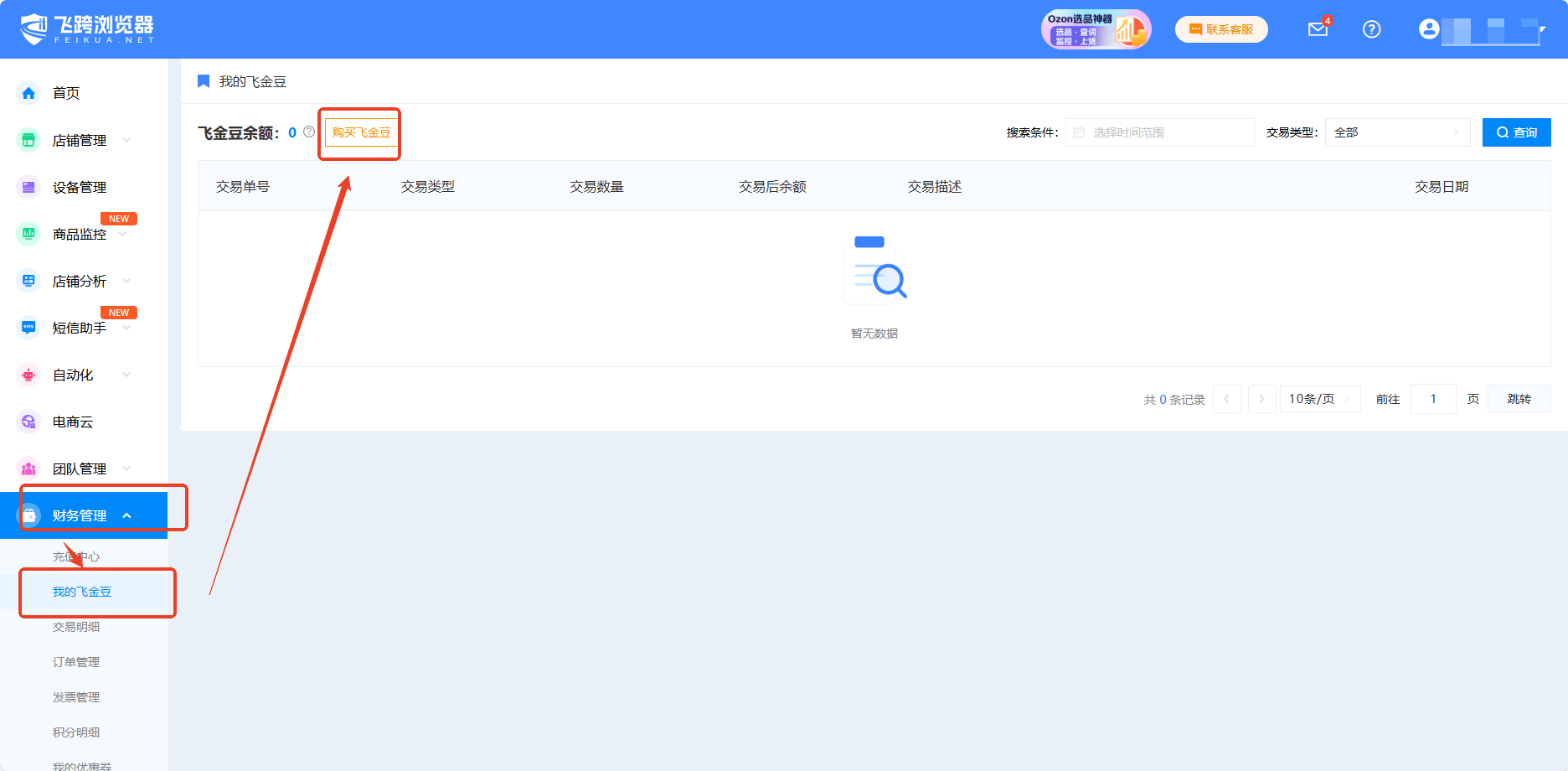
Task: Open 交易明细 from the sidebar
Action: click(x=75, y=627)
